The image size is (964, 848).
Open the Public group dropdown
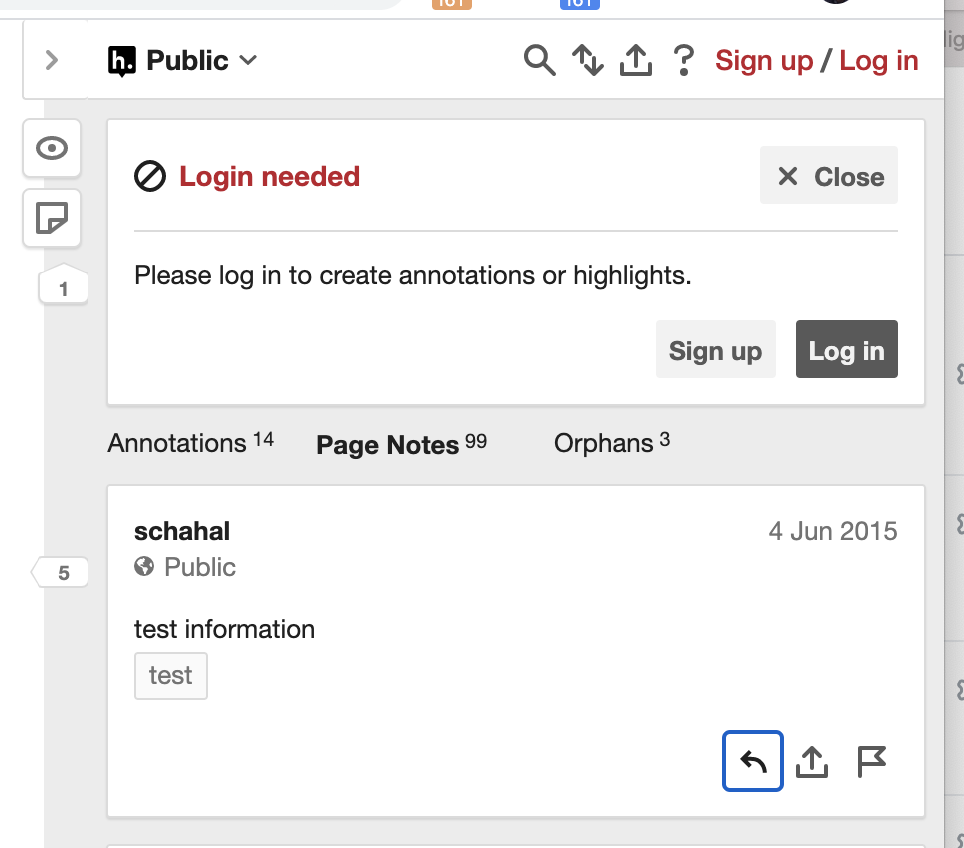(x=198, y=60)
